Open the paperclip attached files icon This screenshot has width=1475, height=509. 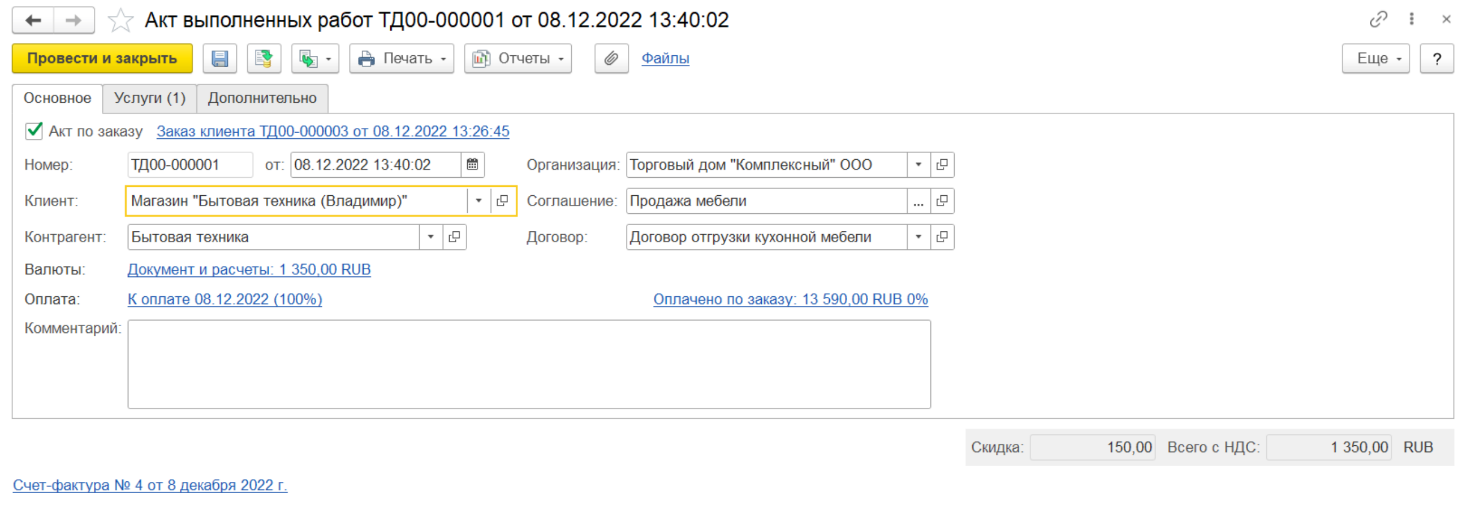click(x=611, y=59)
